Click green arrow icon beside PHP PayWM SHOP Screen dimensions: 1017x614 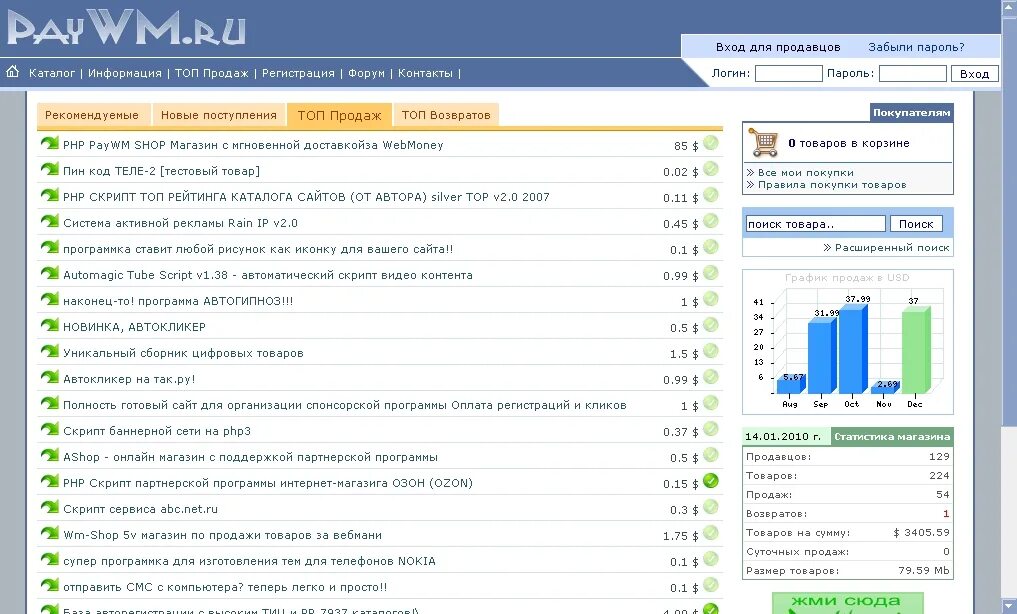pos(50,143)
